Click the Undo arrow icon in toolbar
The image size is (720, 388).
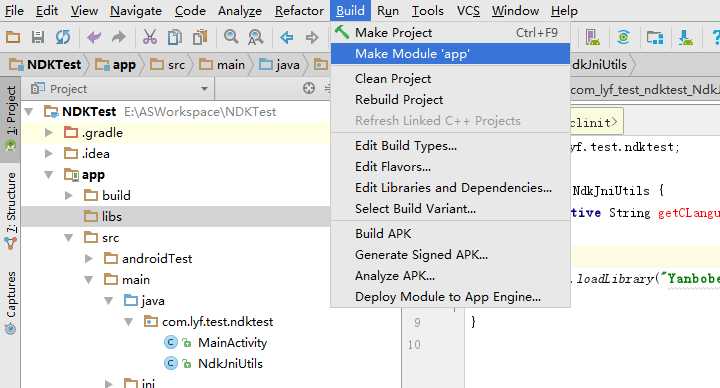pos(94,37)
